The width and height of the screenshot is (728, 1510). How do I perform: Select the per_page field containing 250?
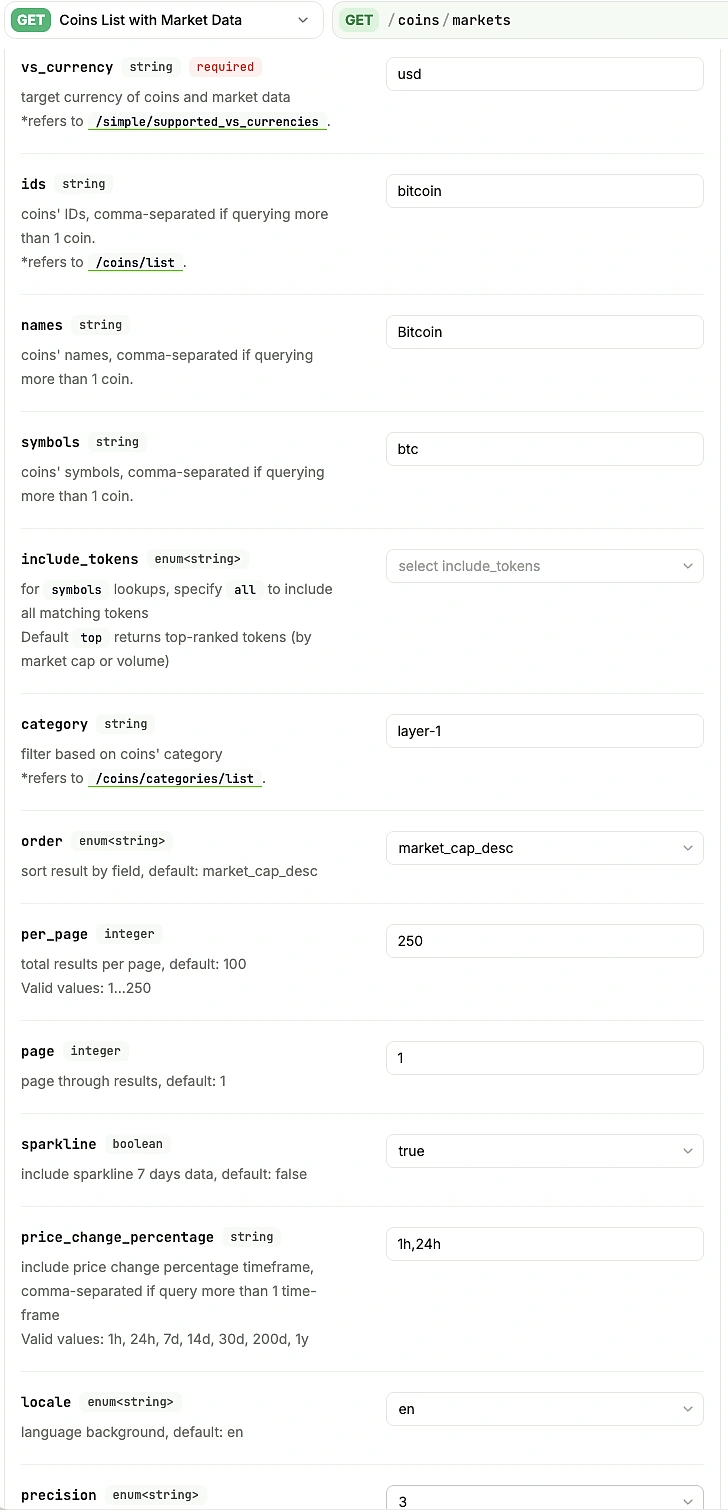click(544, 941)
